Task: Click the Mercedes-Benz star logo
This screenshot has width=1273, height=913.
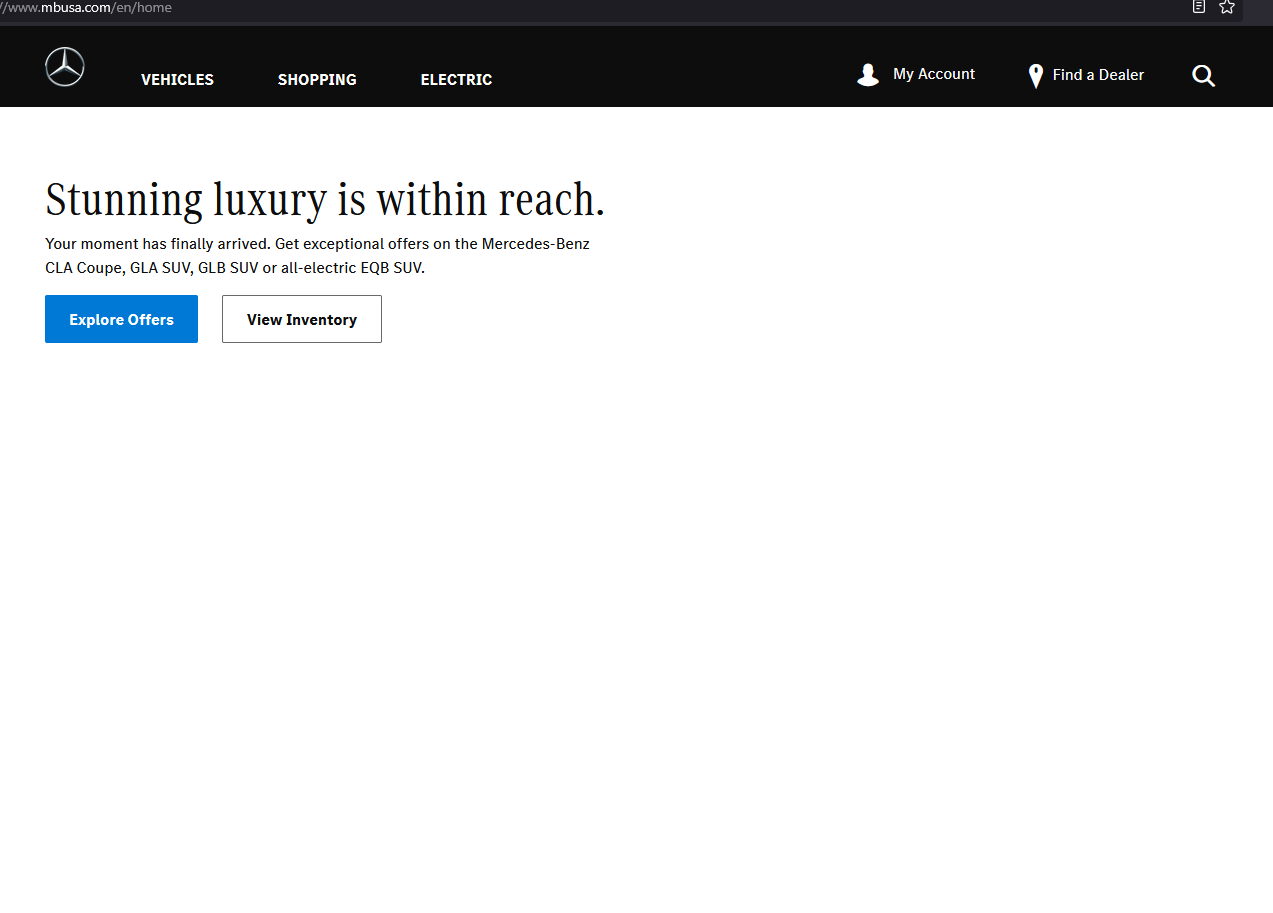Action: (x=65, y=67)
